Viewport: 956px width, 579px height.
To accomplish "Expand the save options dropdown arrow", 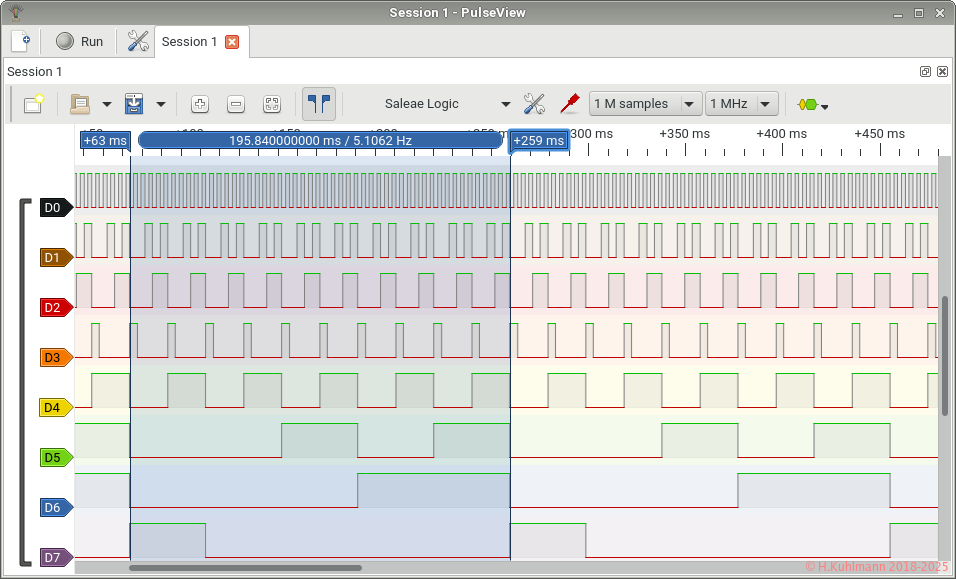I will click(160, 105).
